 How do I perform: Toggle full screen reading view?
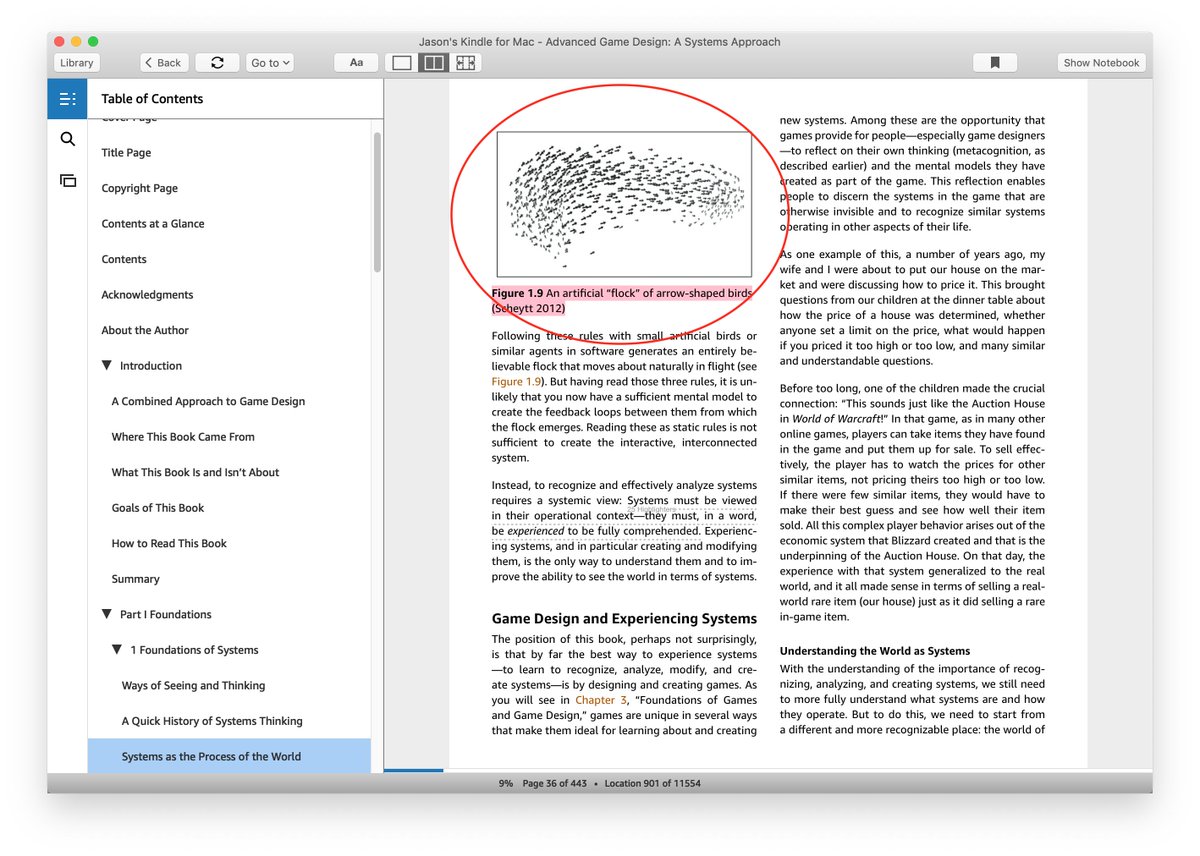(x=465, y=62)
